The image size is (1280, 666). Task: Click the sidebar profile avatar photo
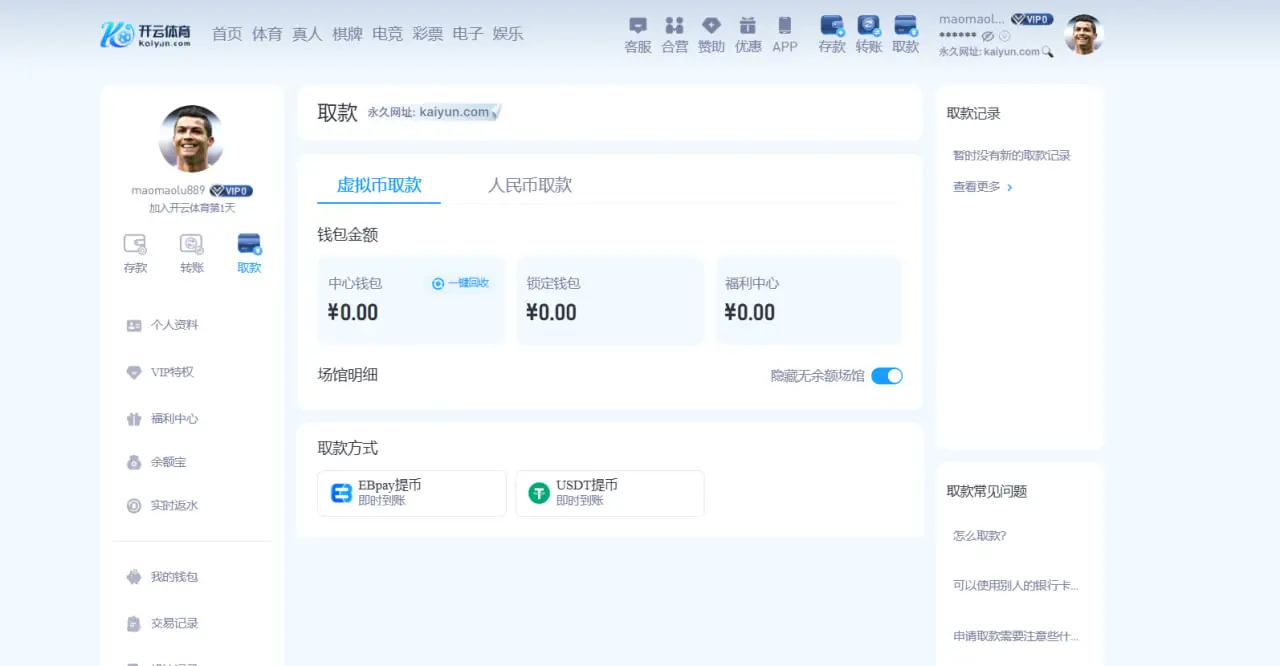click(x=191, y=139)
